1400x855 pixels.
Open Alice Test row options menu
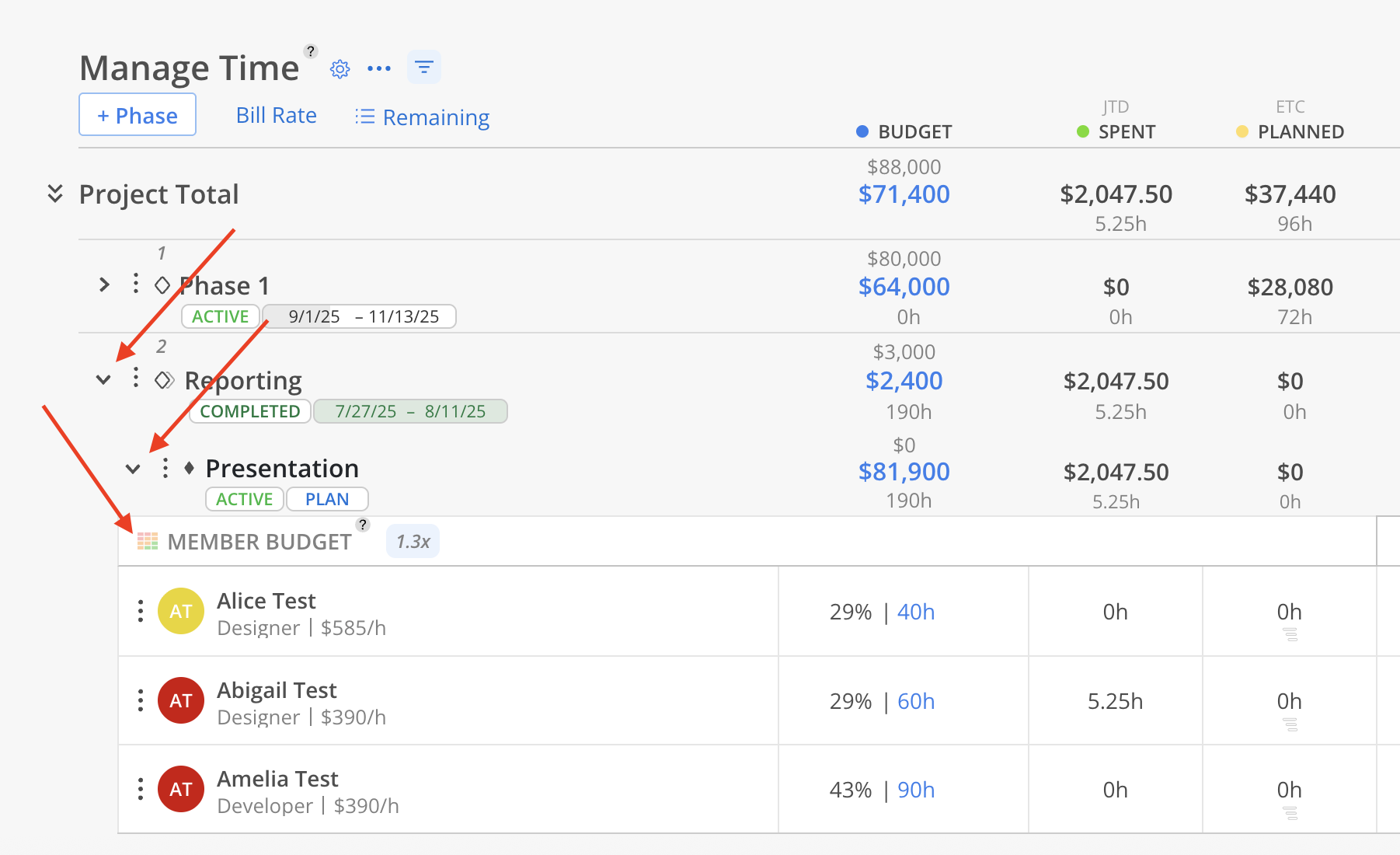(141, 611)
